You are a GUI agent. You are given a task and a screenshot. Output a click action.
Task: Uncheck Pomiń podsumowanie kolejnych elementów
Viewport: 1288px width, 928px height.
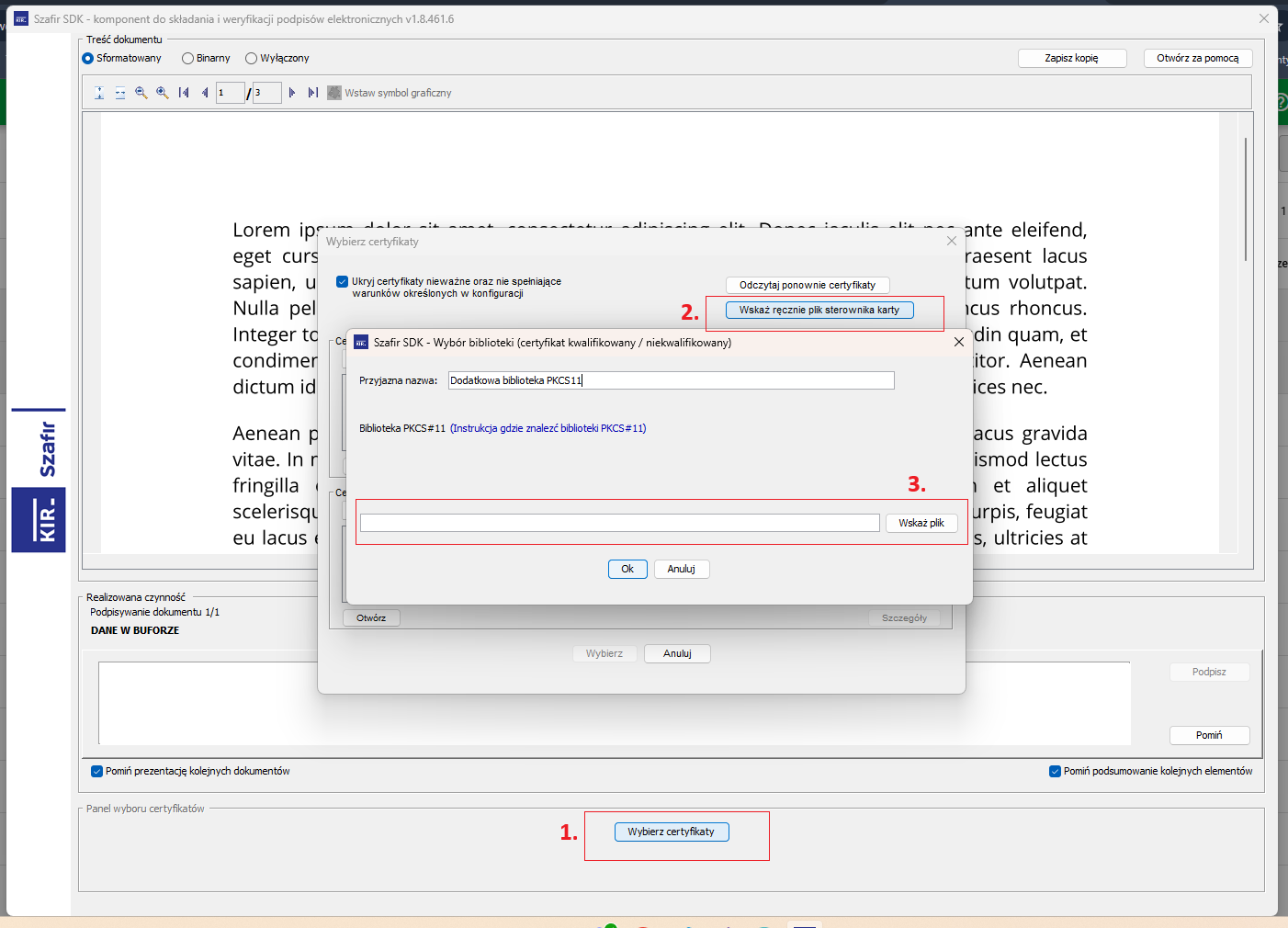click(x=1055, y=772)
